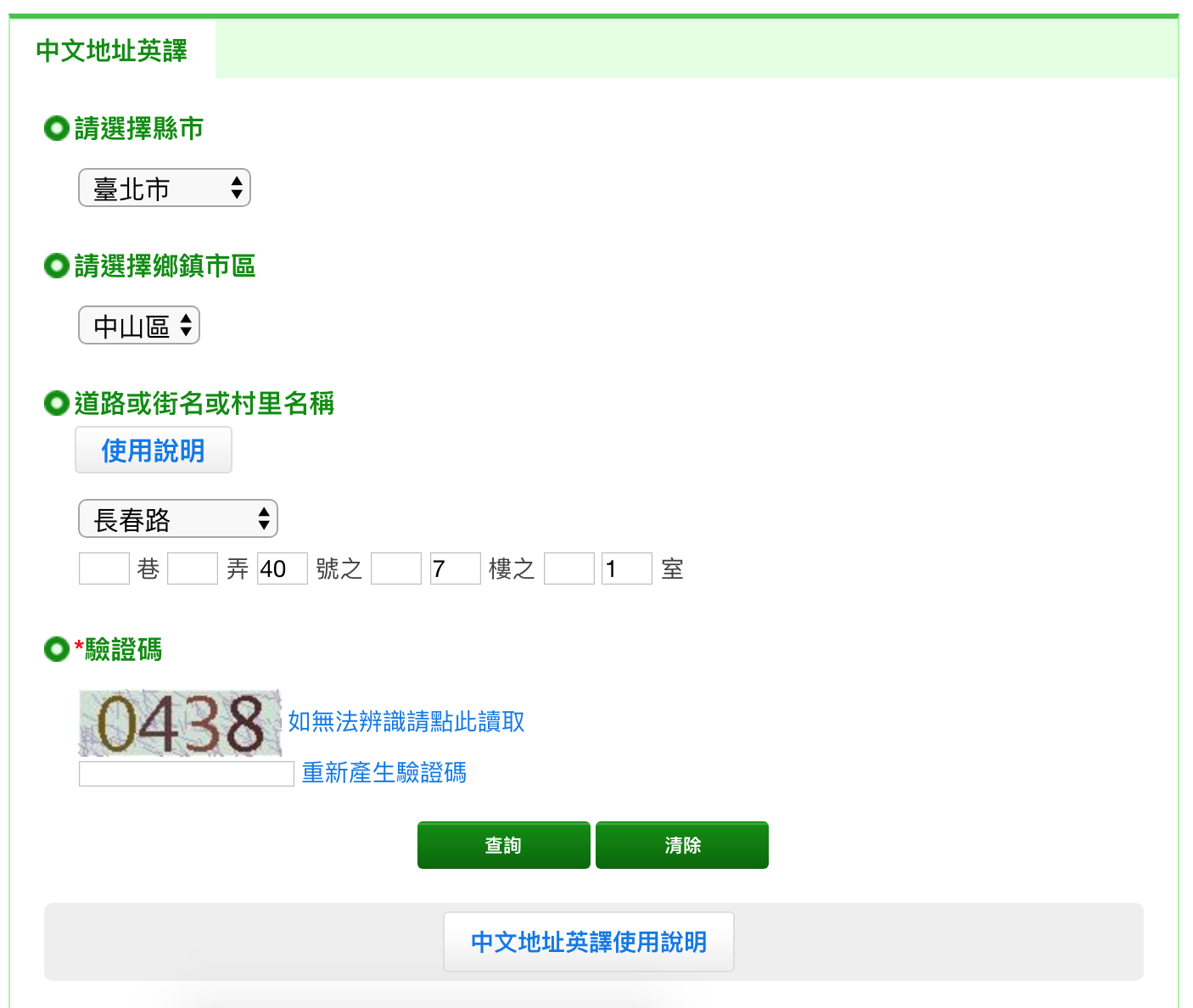Click the empty field after 樓之

pyautogui.click(x=568, y=568)
